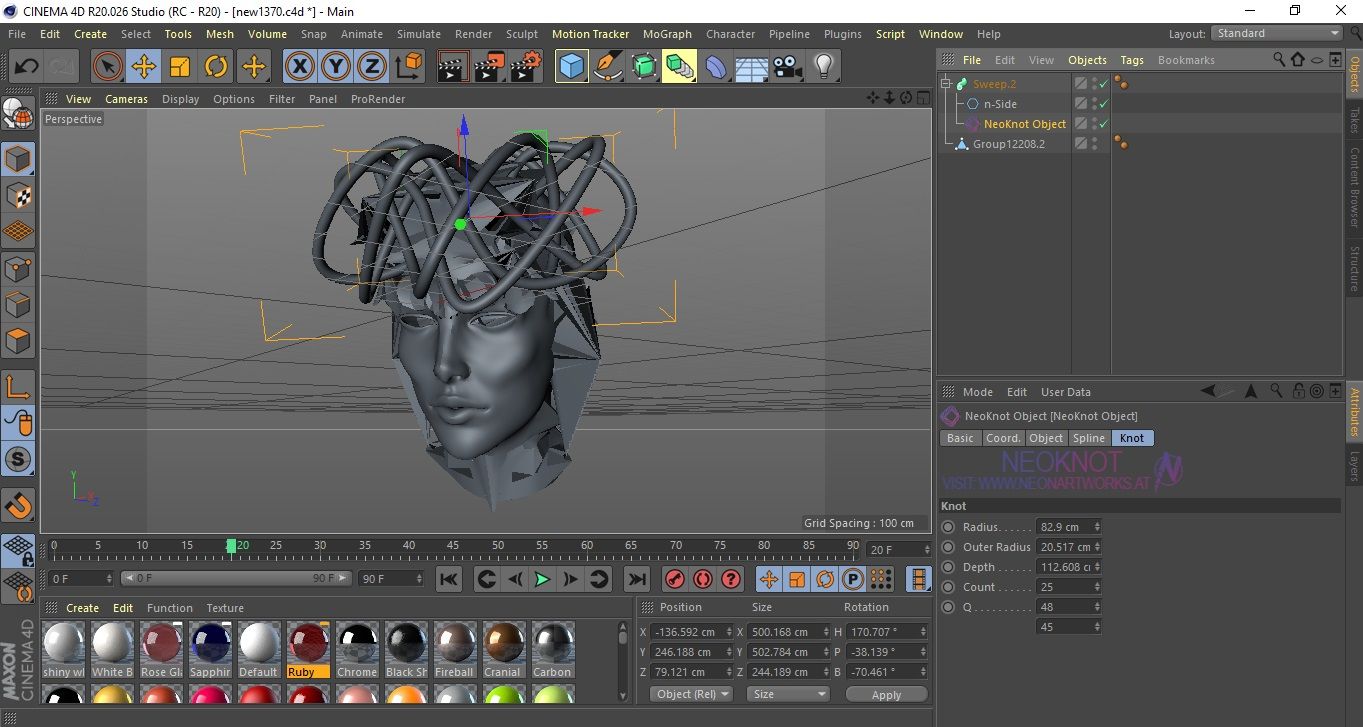Open the Spline Pen tool
The image size is (1363, 727).
pos(608,67)
